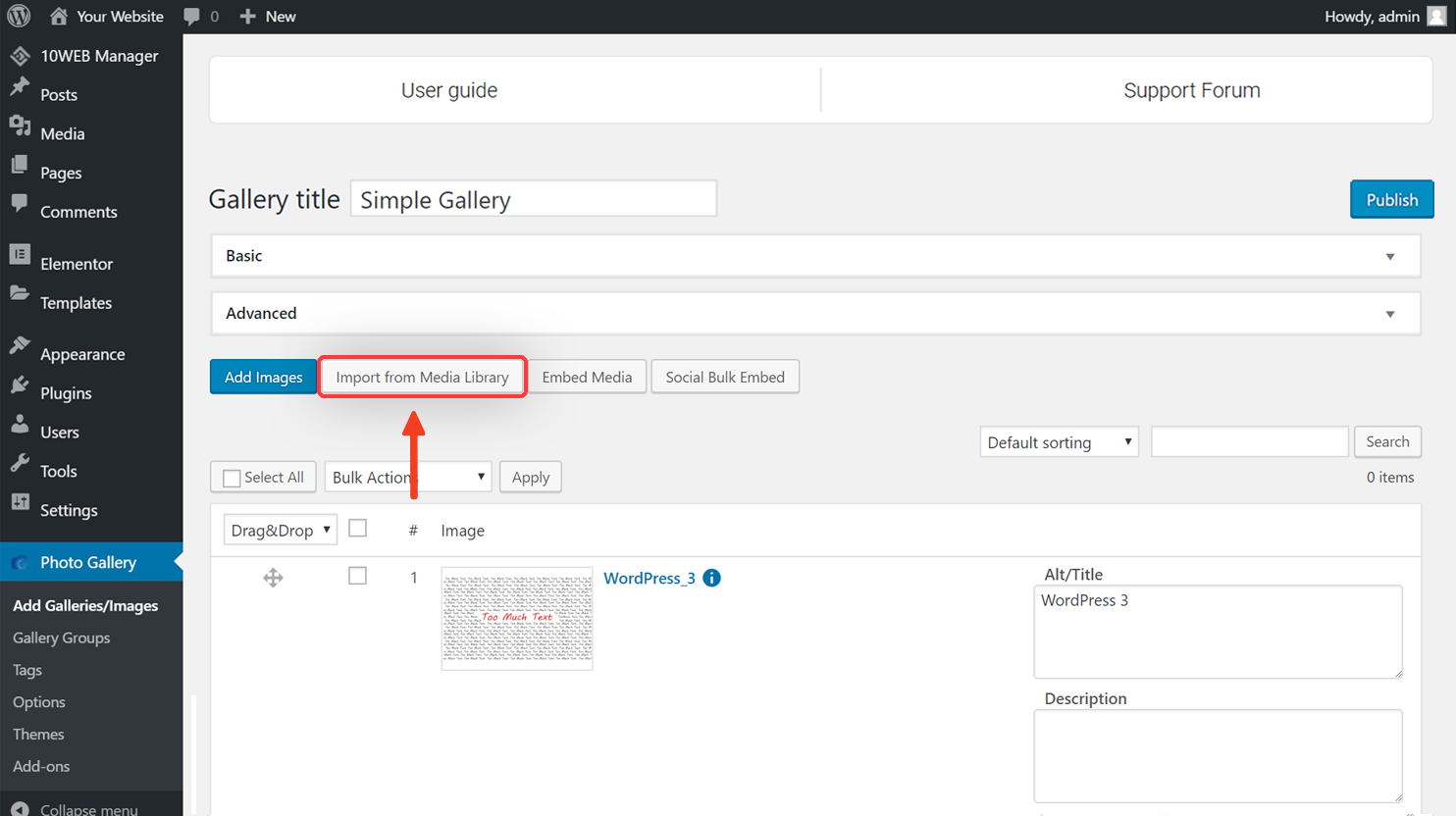Click the Gallery title input field
The width and height of the screenshot is (1456, 816).
pos(534,199)
